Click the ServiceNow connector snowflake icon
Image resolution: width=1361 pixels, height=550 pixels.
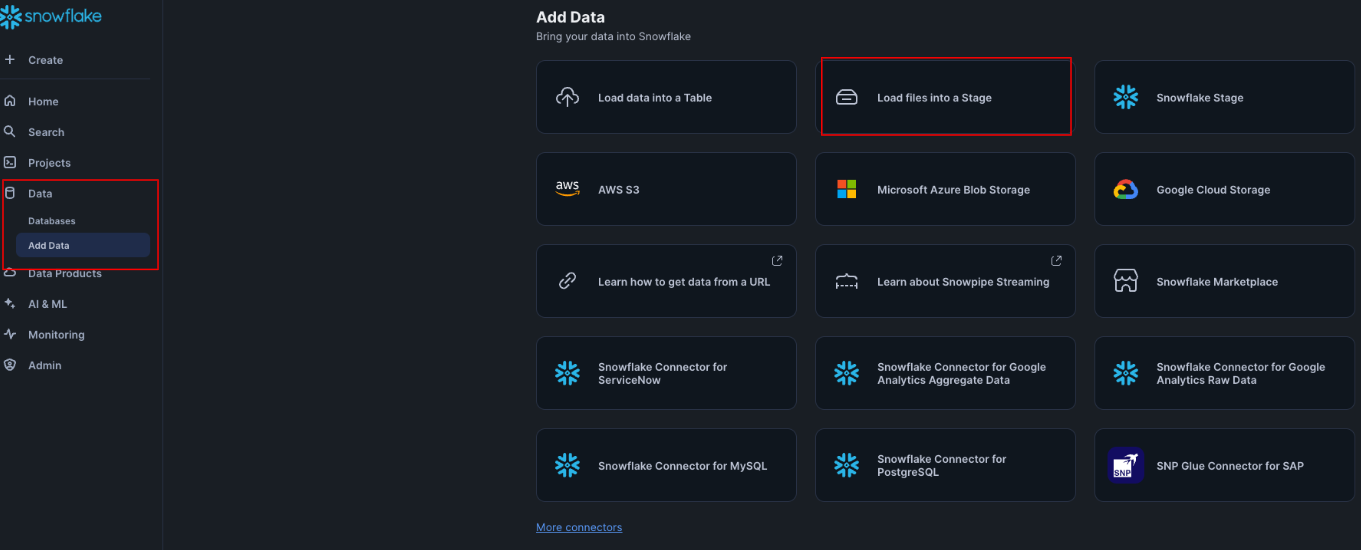coord(567,373)
